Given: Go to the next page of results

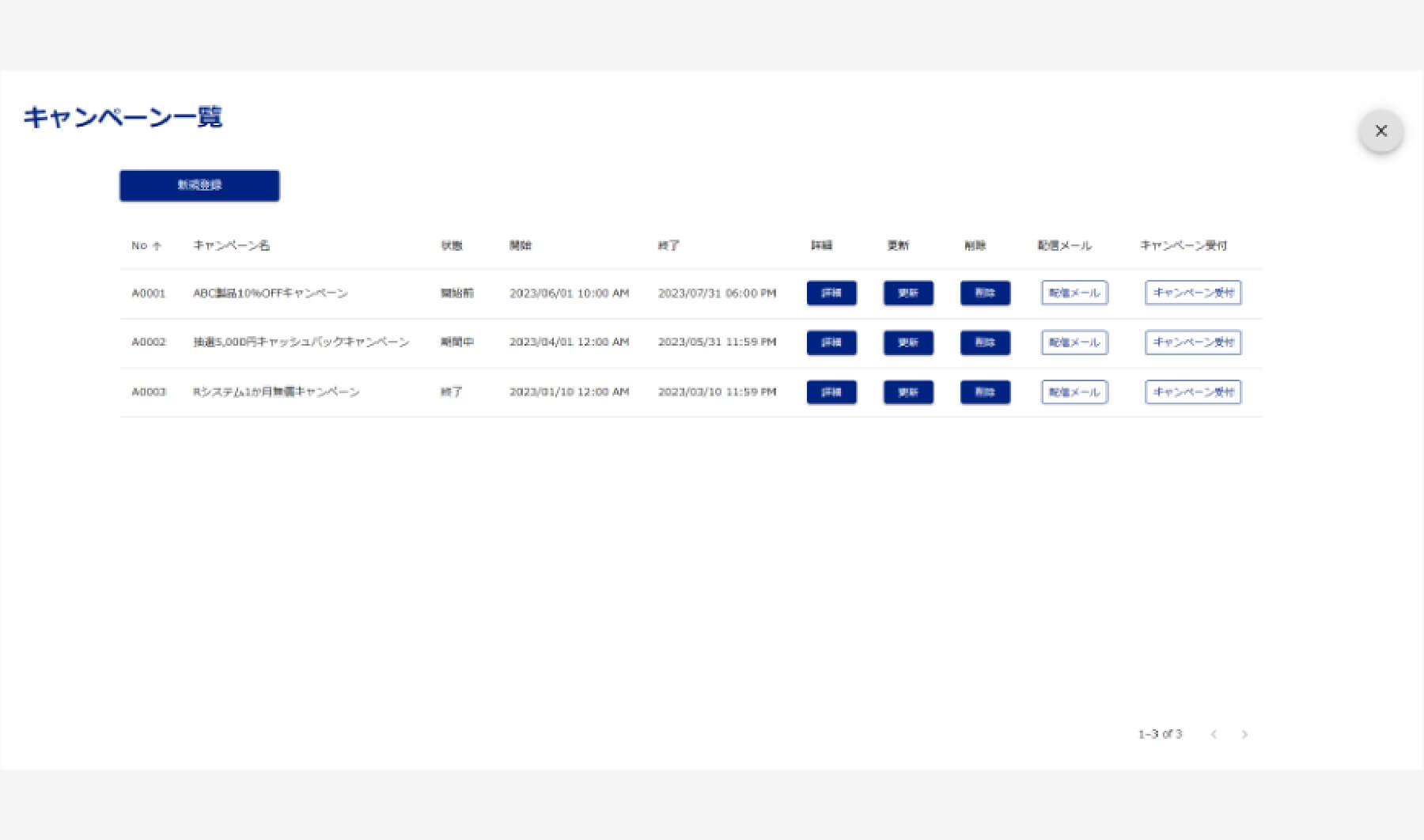Looking at the screenshot, I should click(1244, 735).
